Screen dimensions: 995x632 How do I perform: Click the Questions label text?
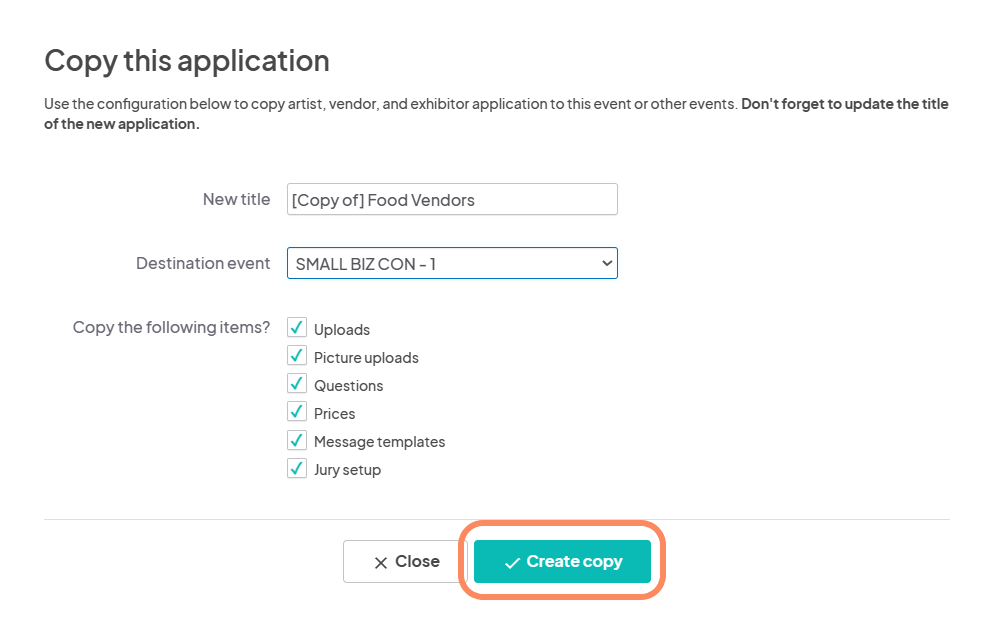coord(347,385)
